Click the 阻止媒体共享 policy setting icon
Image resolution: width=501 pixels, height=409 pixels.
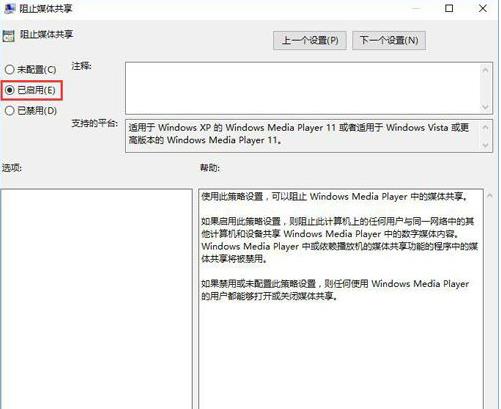pos(9,36)
